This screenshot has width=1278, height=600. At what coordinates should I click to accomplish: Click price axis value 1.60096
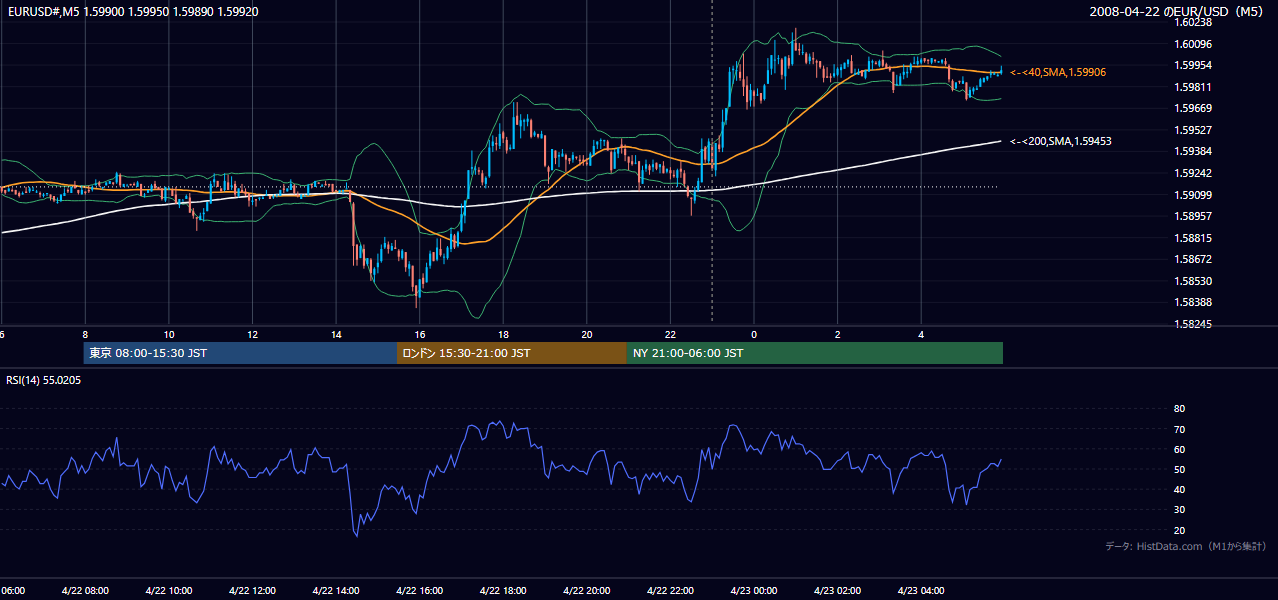tap(1193, 44)
